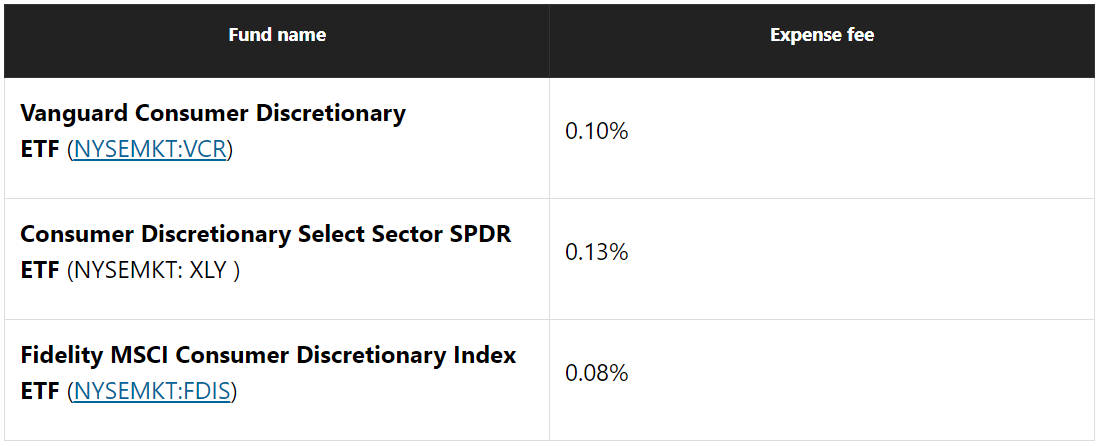
Task: Click the word Fidelity in last row
Action: pyautogui.click(x=59, y=355)
